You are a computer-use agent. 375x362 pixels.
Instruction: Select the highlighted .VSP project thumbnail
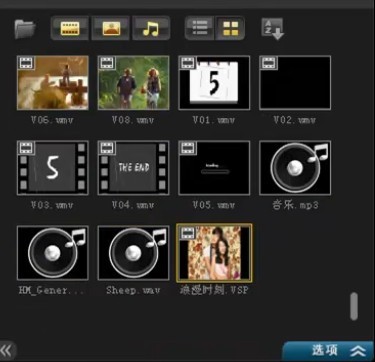coord(214,253)
